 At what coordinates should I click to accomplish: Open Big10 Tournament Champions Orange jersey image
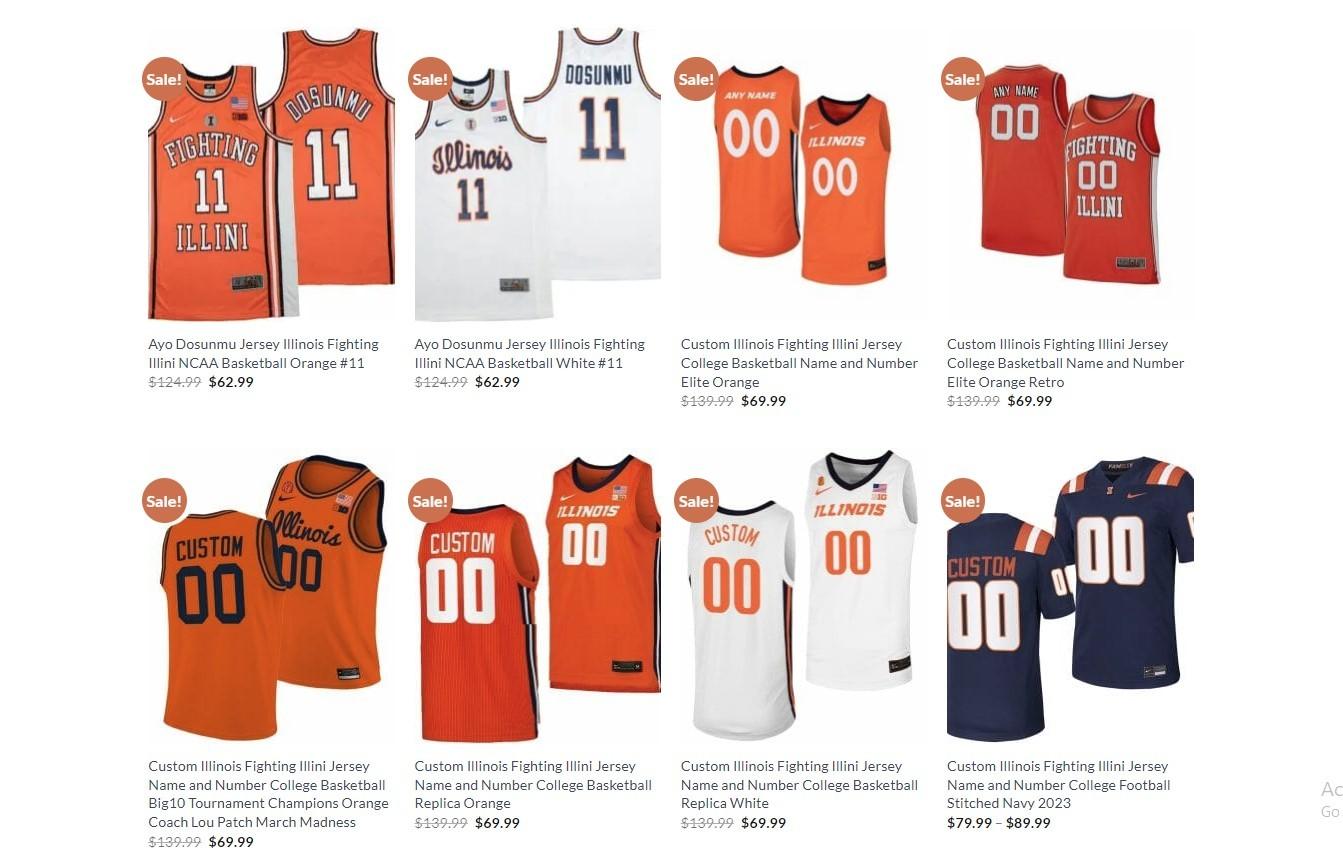point(271,596)
